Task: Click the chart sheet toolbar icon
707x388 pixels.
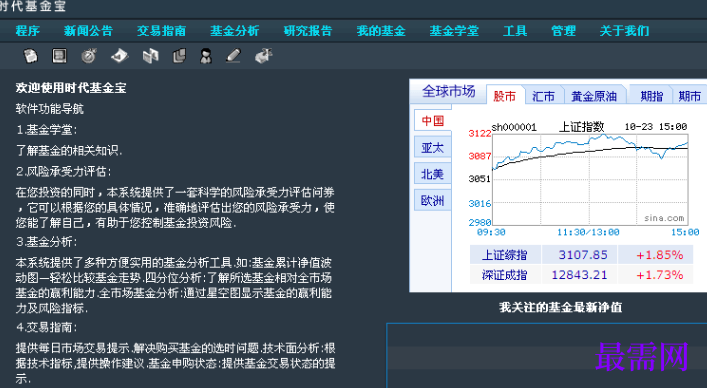Action: click(119, 56)
